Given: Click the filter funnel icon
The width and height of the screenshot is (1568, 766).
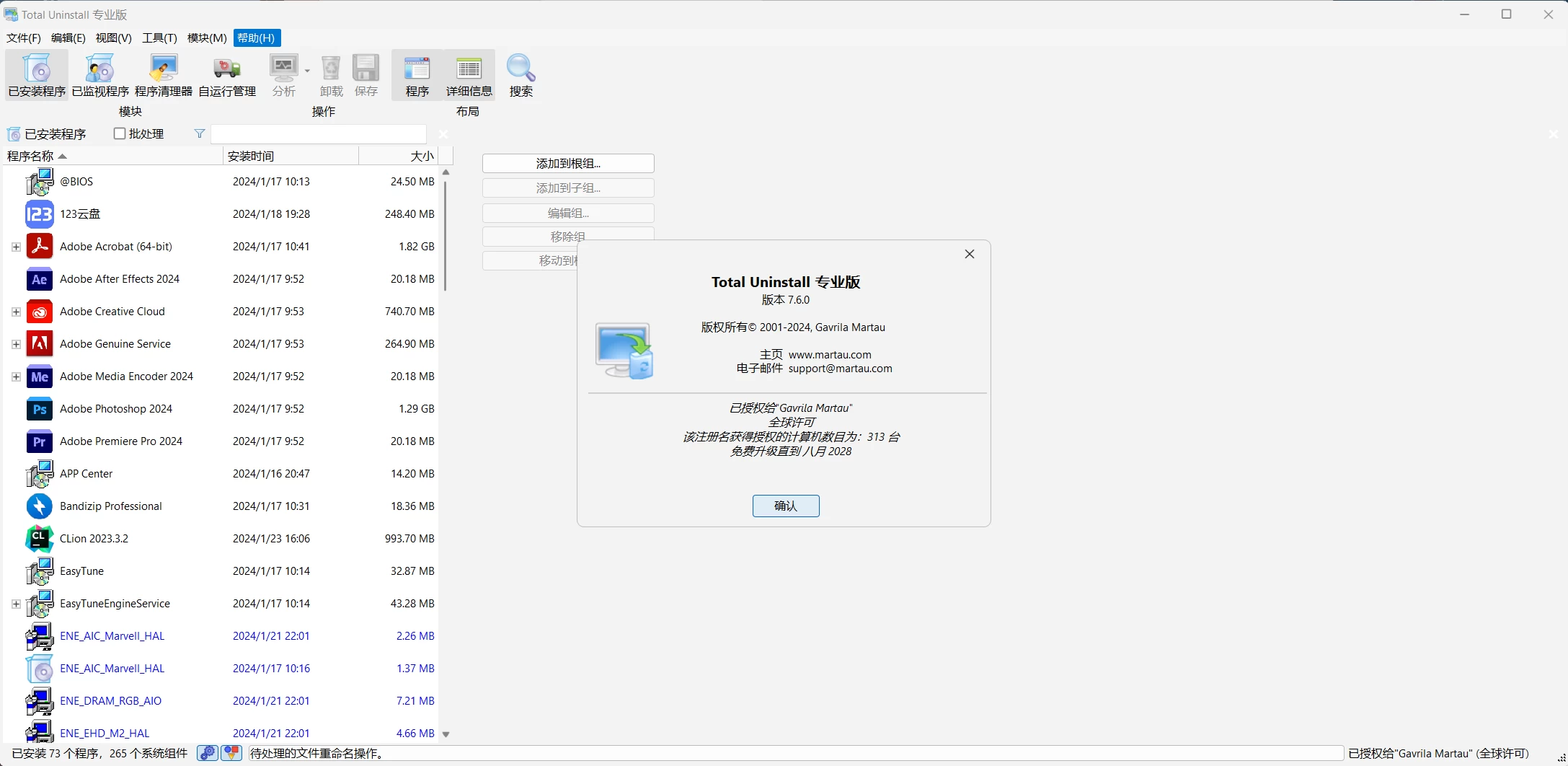Looking at the screenshot, I should (x=200, y=133).
